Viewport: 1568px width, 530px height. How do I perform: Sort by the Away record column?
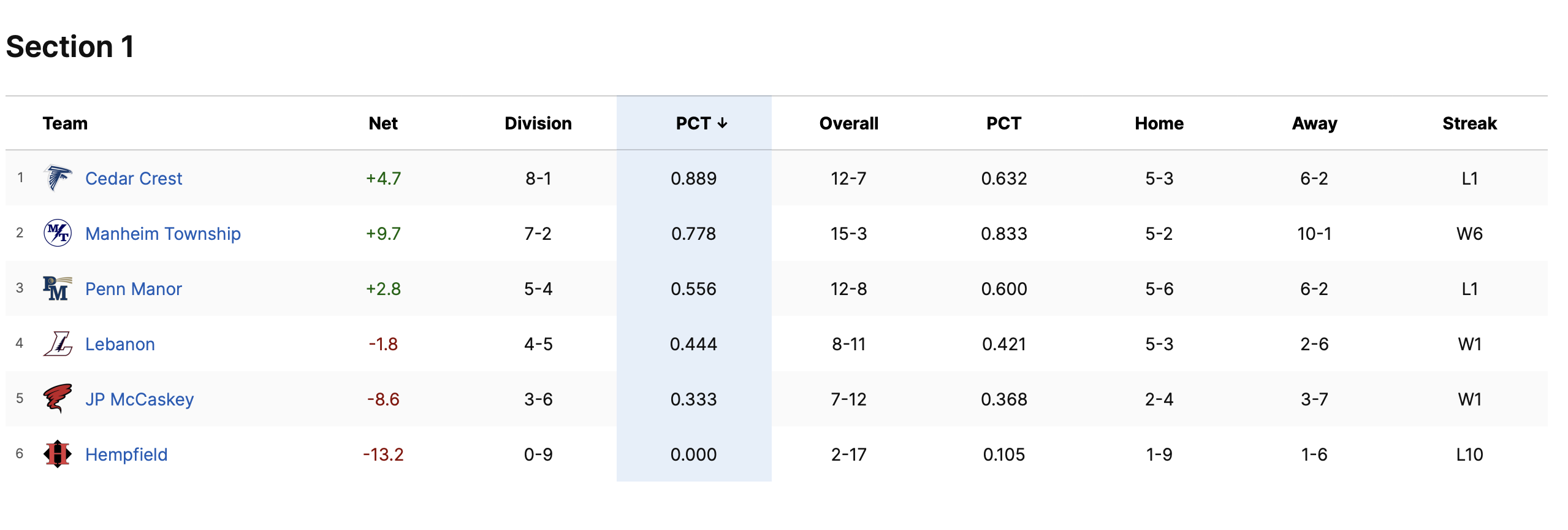click(x=1315, y=123)
